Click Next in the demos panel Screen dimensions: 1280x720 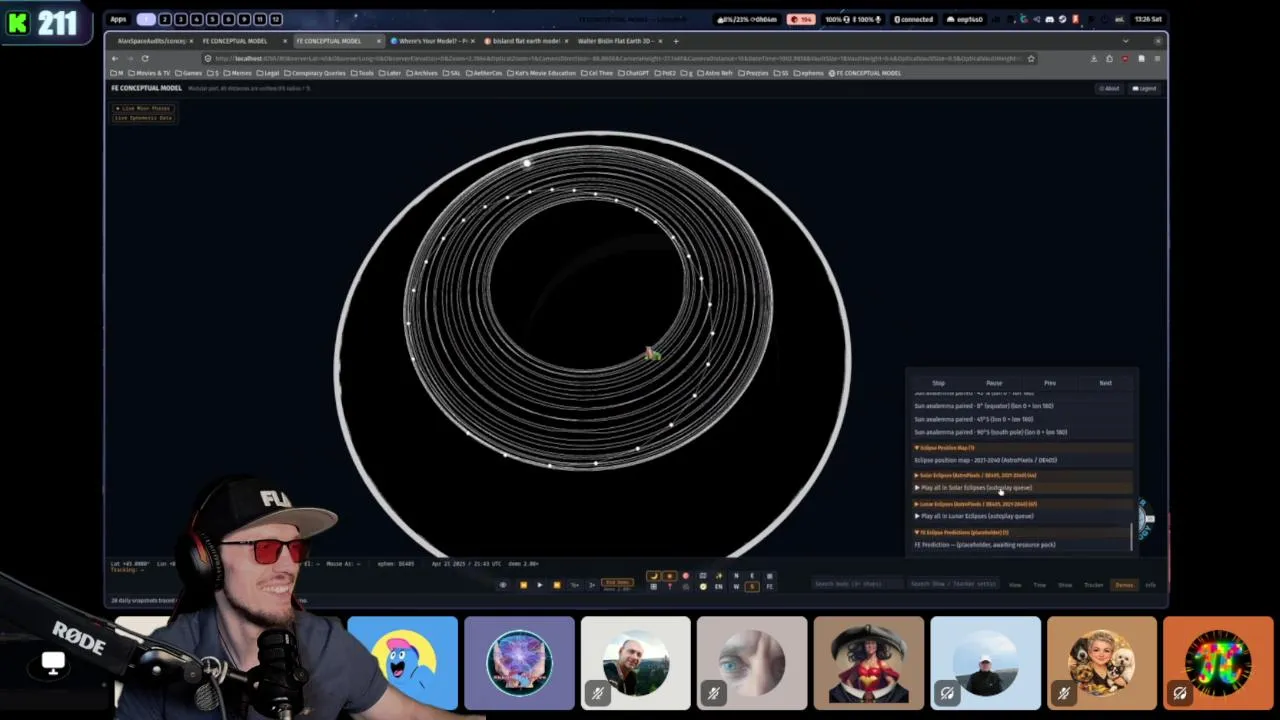click(x=1105, y=383)
